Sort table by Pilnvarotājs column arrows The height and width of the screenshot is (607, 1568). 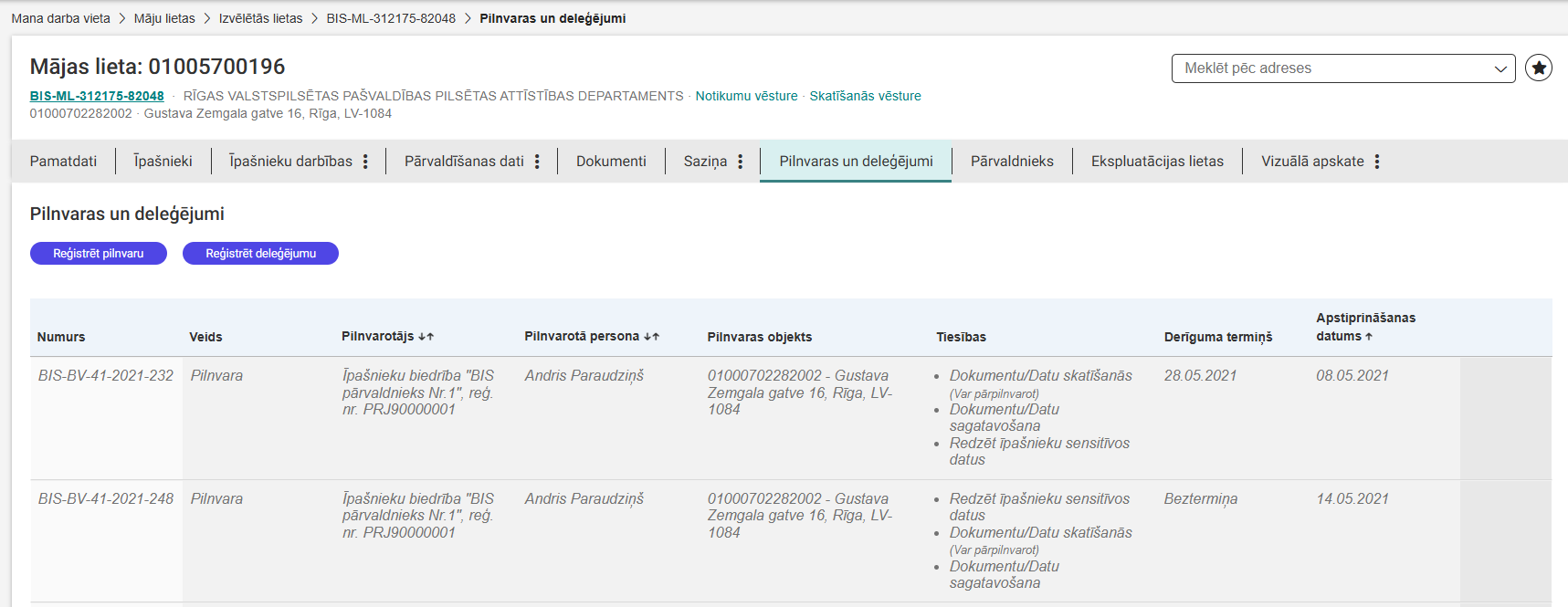click(426, 337)
